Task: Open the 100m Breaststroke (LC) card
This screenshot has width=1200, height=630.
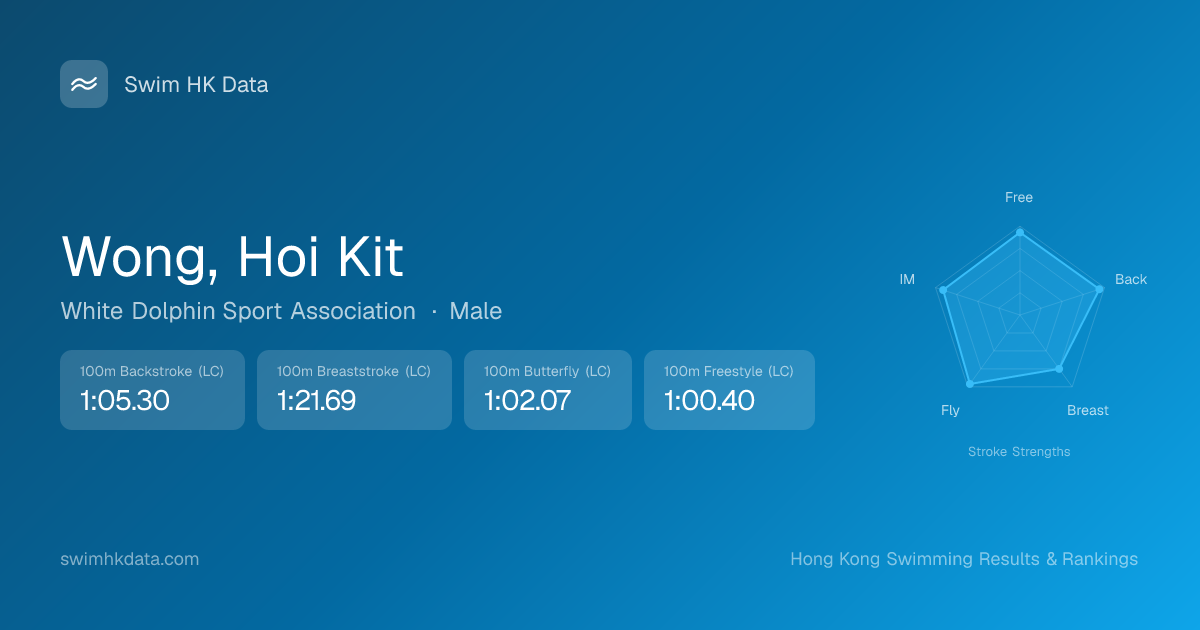Action: click(x=354, y=390)
